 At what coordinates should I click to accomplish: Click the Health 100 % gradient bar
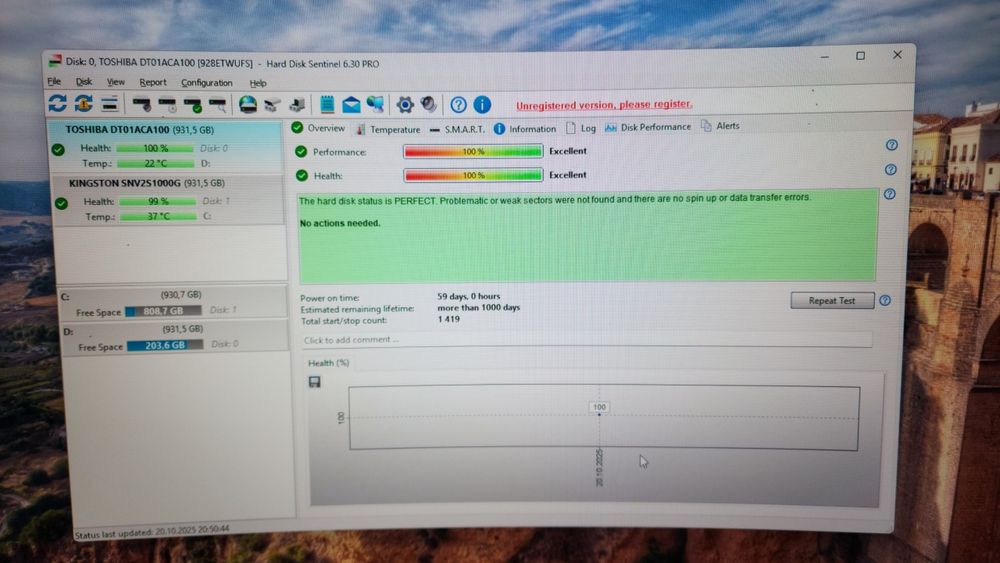[473, 175]
